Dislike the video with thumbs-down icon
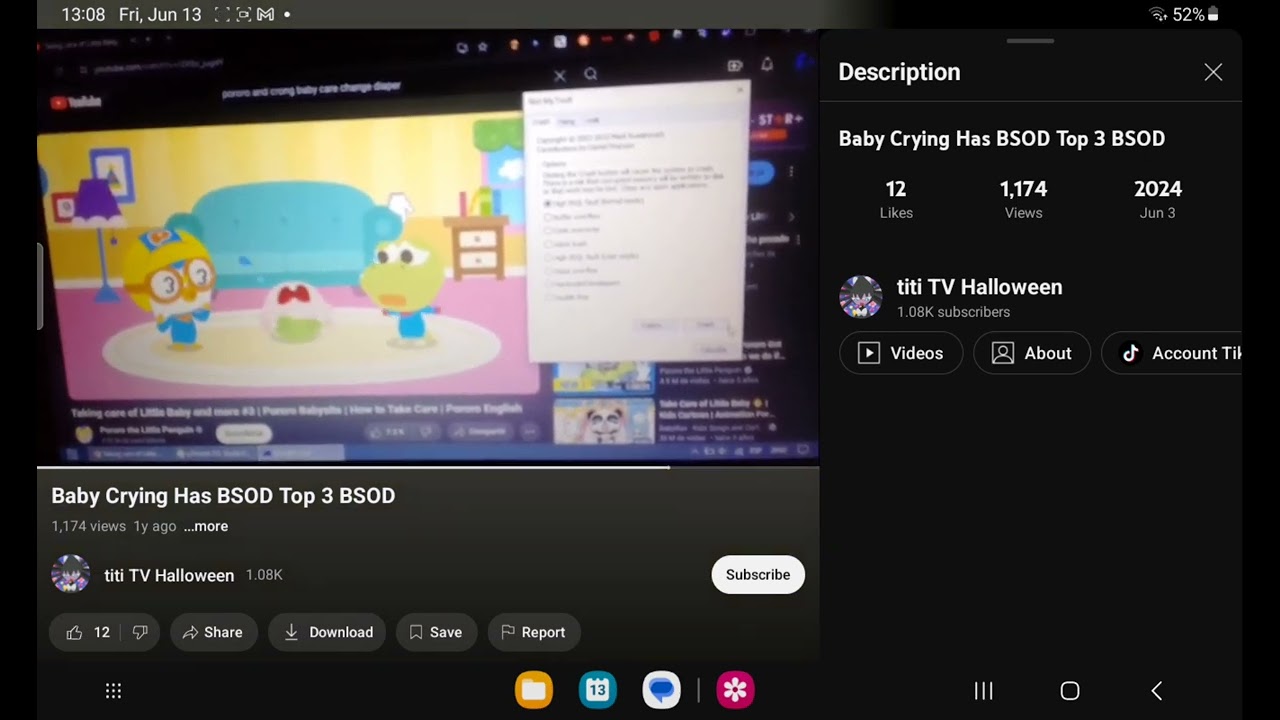 click(140, 632)
